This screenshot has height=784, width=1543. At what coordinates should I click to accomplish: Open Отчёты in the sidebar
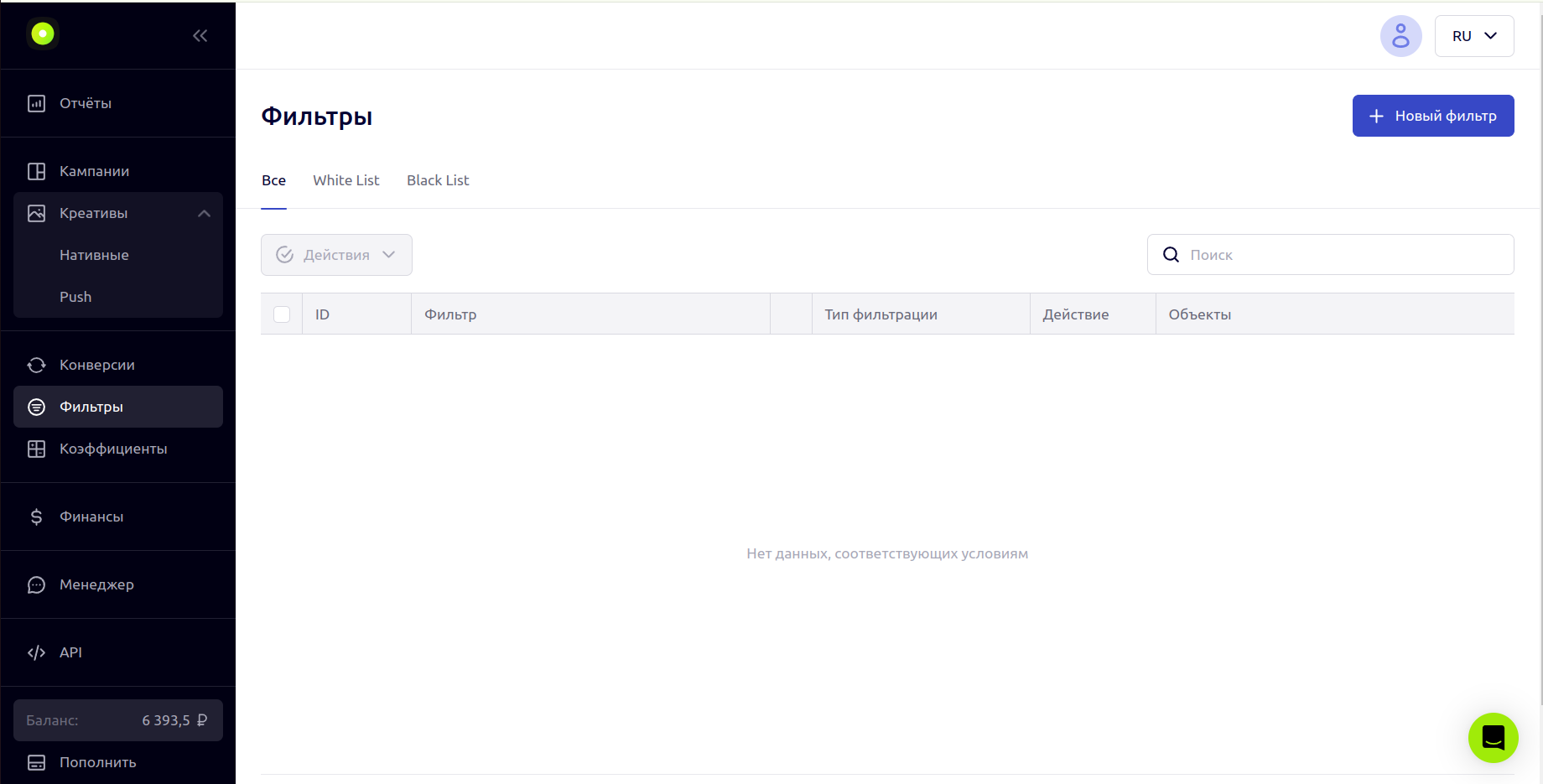(x=118, y=103)
